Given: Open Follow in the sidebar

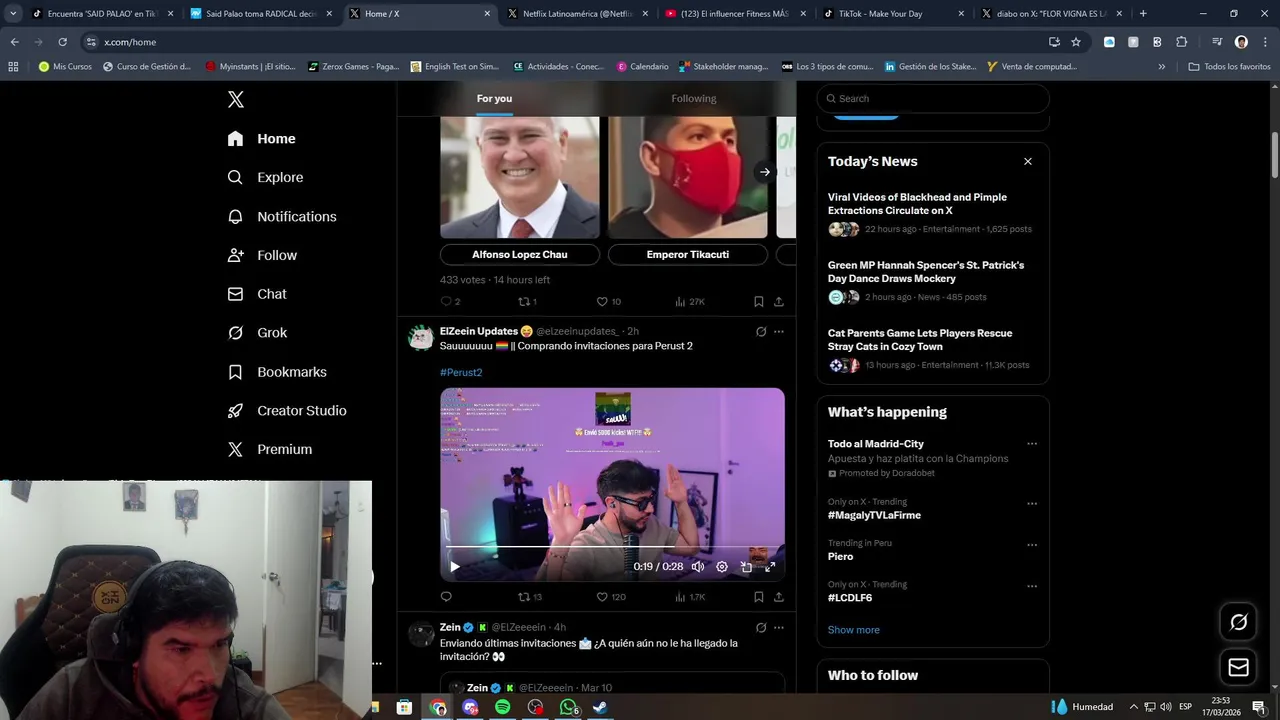Looking at the screenshot, I should coord(262,255).
